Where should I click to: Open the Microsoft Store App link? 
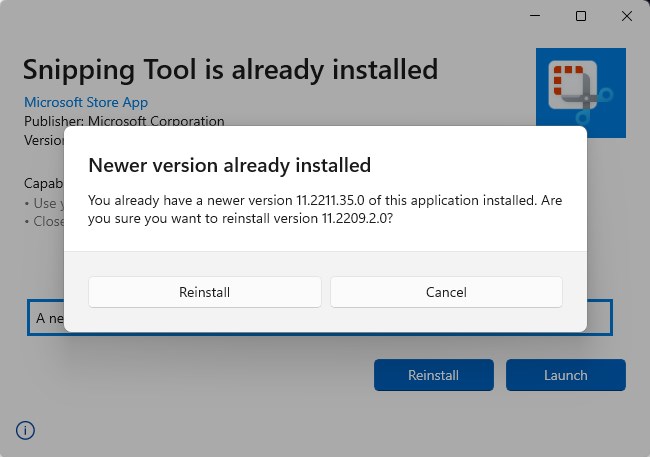[86, 102]
